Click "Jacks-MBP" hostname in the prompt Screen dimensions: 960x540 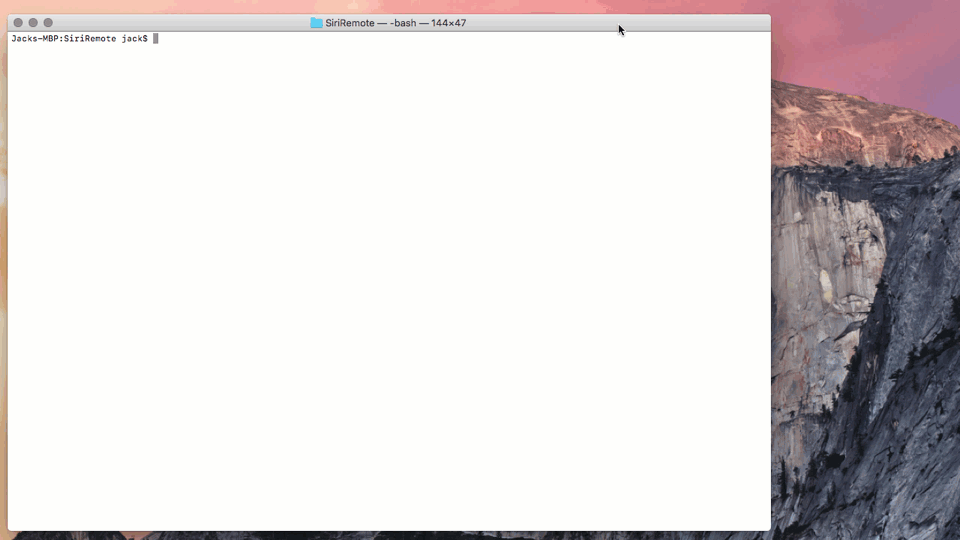36,38
